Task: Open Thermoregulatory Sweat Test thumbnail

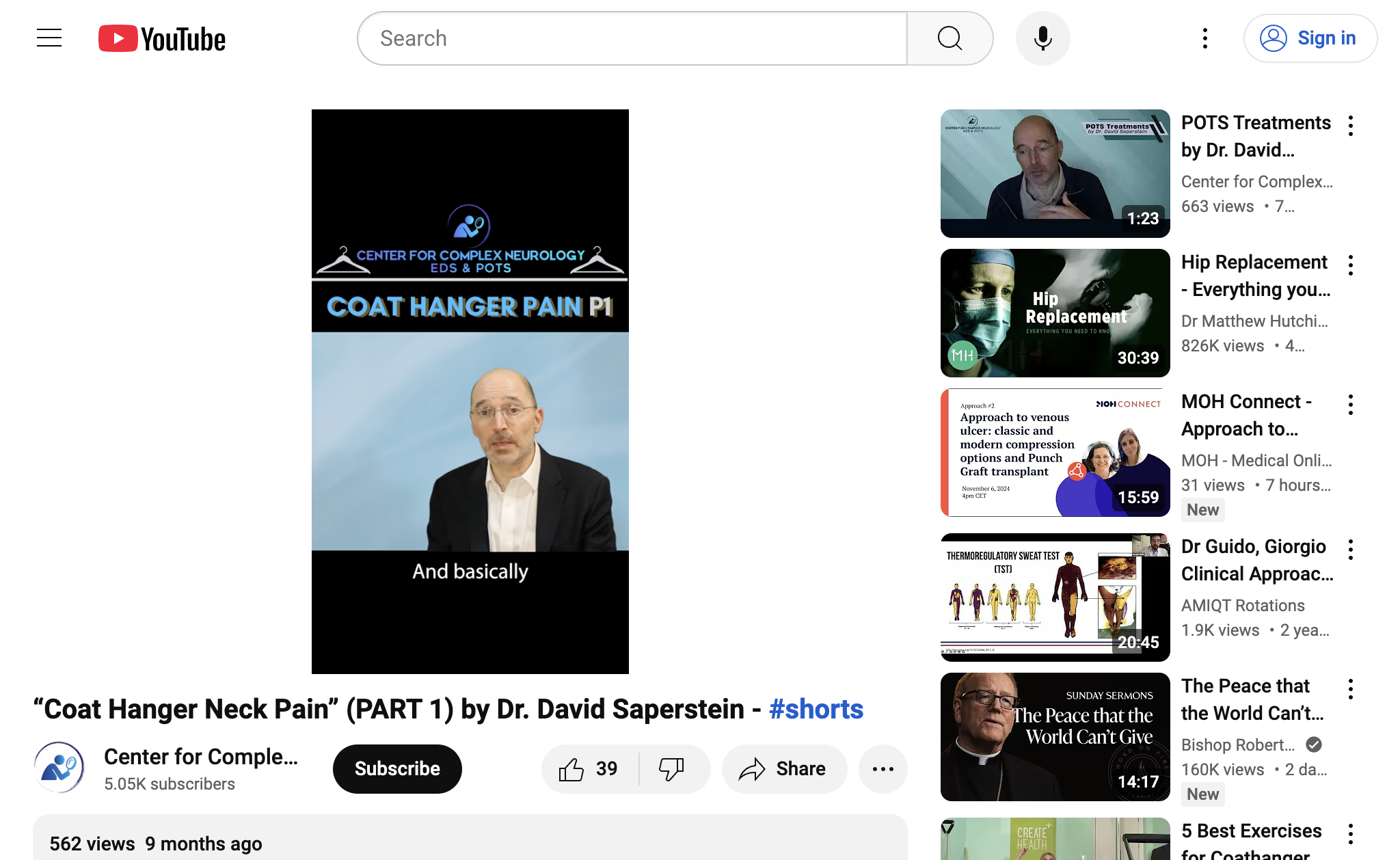Action: pos(1055,597)
